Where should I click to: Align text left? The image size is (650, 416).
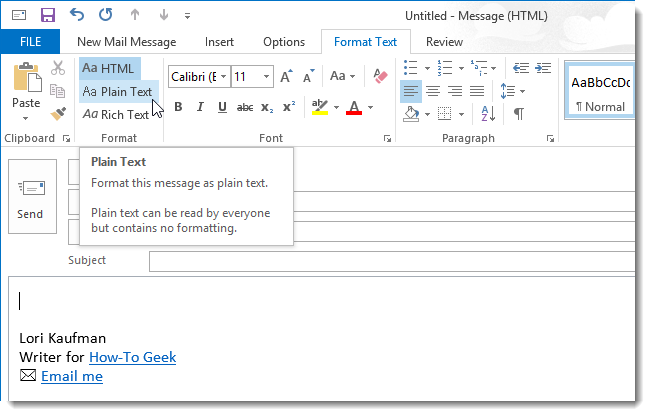click(x=411, y=91)
